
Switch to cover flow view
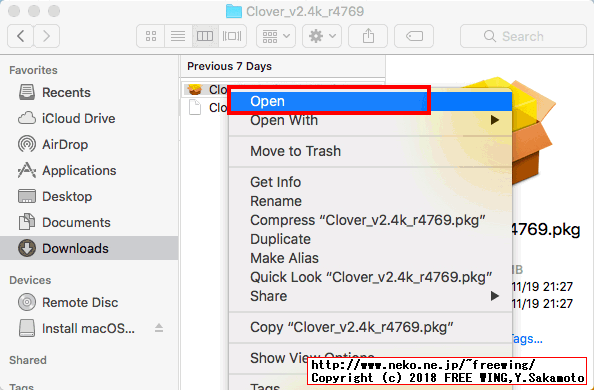[x=232, y=36]
